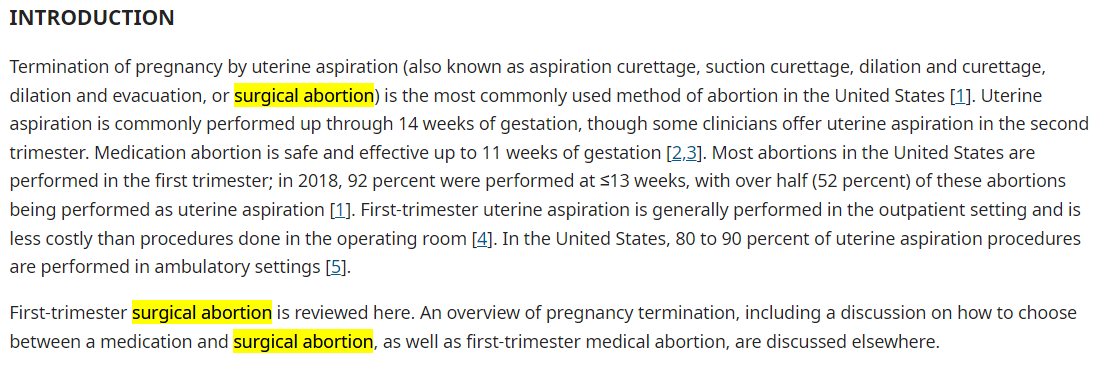Select highlighted "surgical abortion" after "dilation and evacuation, or"
The width and height of the screenshot is (1100, 369).
[304, 95]
